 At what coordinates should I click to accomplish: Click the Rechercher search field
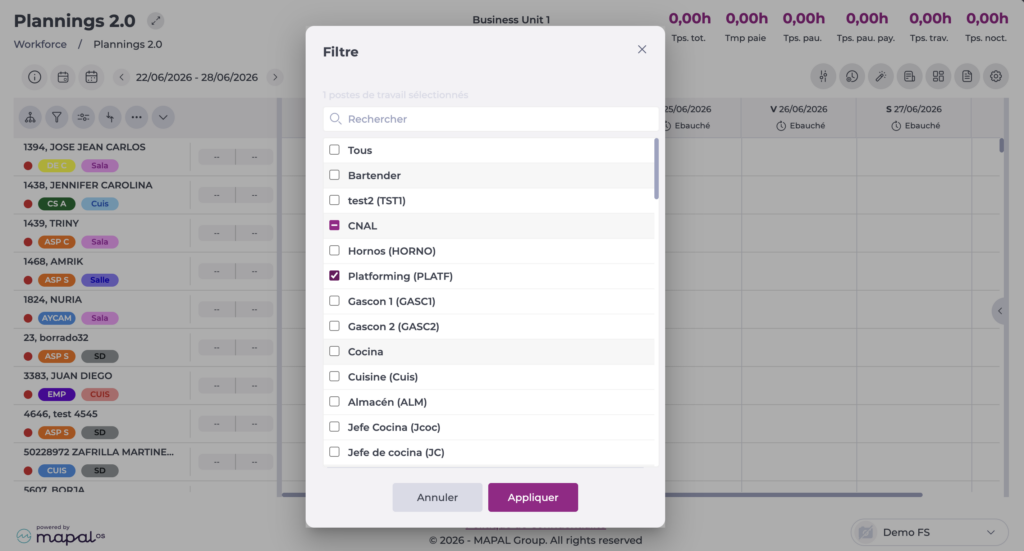[490, 119]
